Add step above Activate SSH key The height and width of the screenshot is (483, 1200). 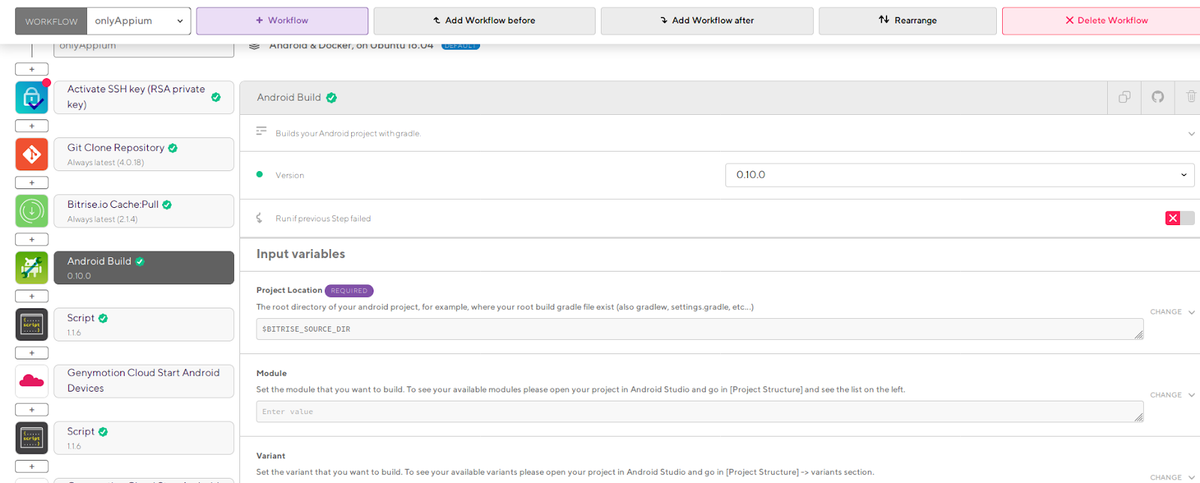coord(31,69)
